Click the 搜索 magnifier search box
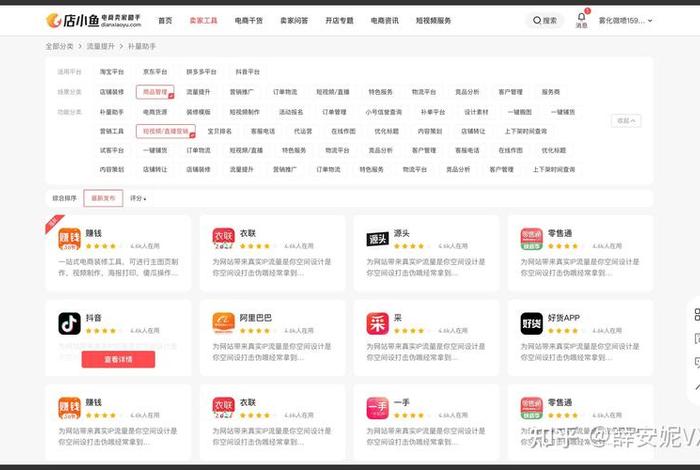 [545, 21]
